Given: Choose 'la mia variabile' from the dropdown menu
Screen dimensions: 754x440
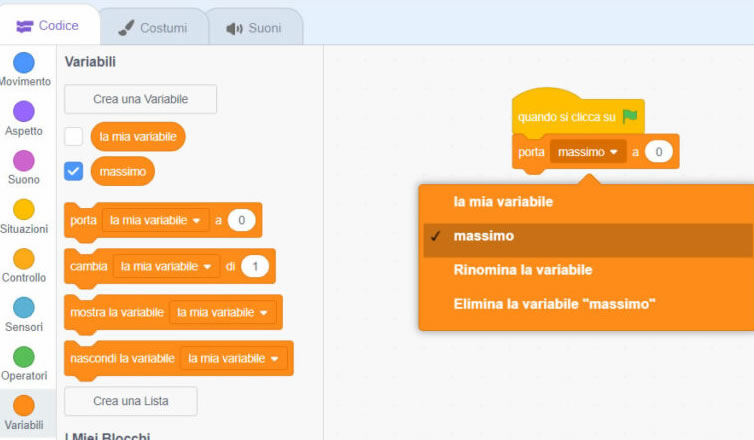Looking at the screenshot, I should (x=589, y=201).
